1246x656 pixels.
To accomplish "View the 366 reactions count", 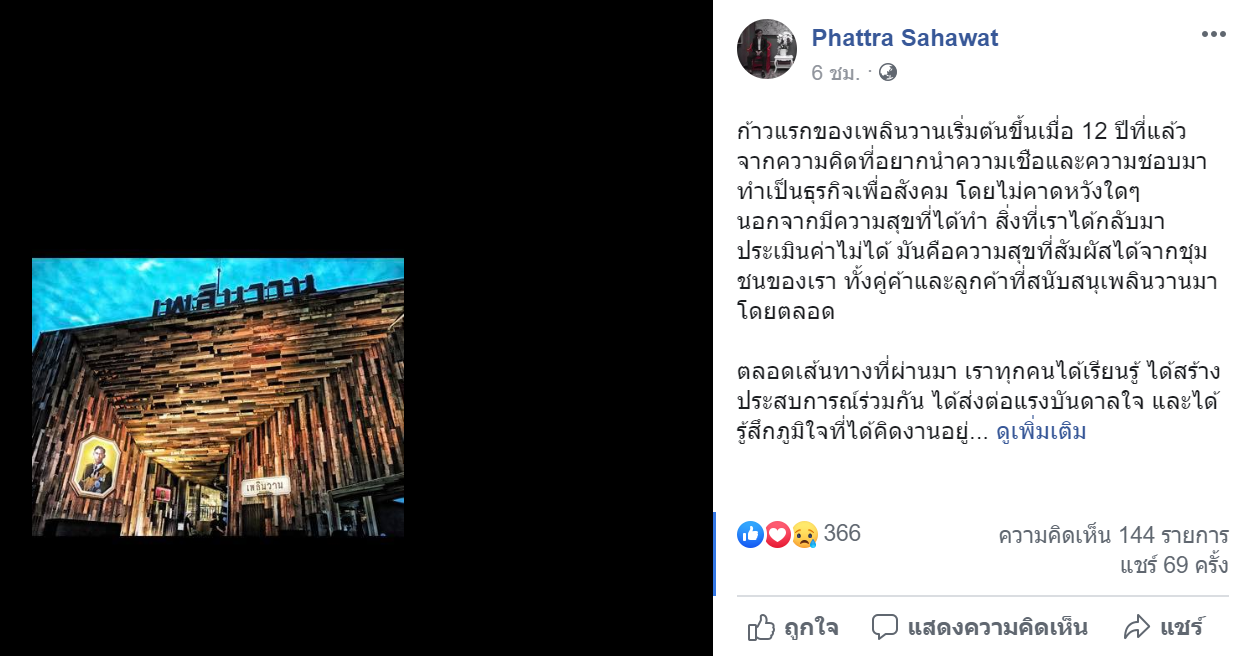I will click(842, 533).
